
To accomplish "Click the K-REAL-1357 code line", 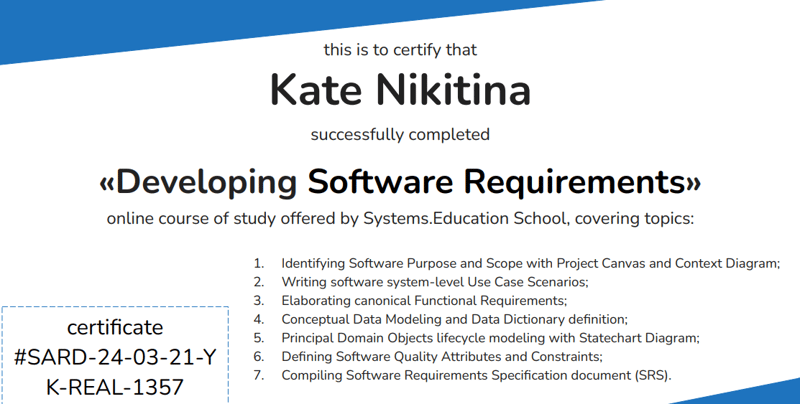I will tap(115, 386).
